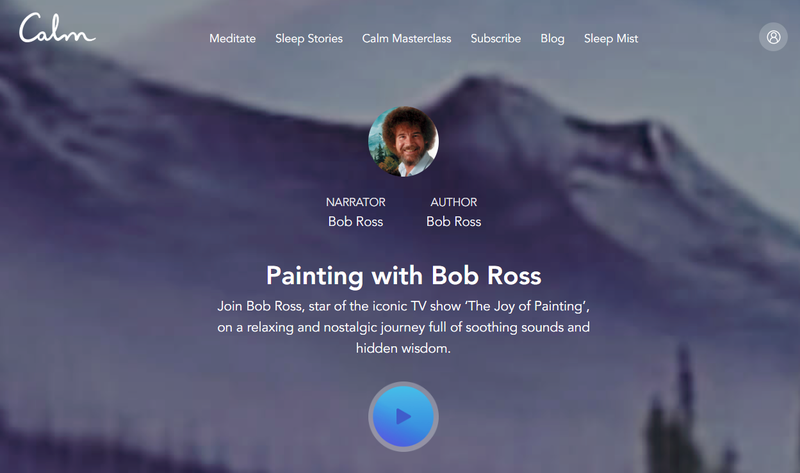Open the Meditate menu item
The width and height of the screenshot is (800, 473).
point(232,39)
